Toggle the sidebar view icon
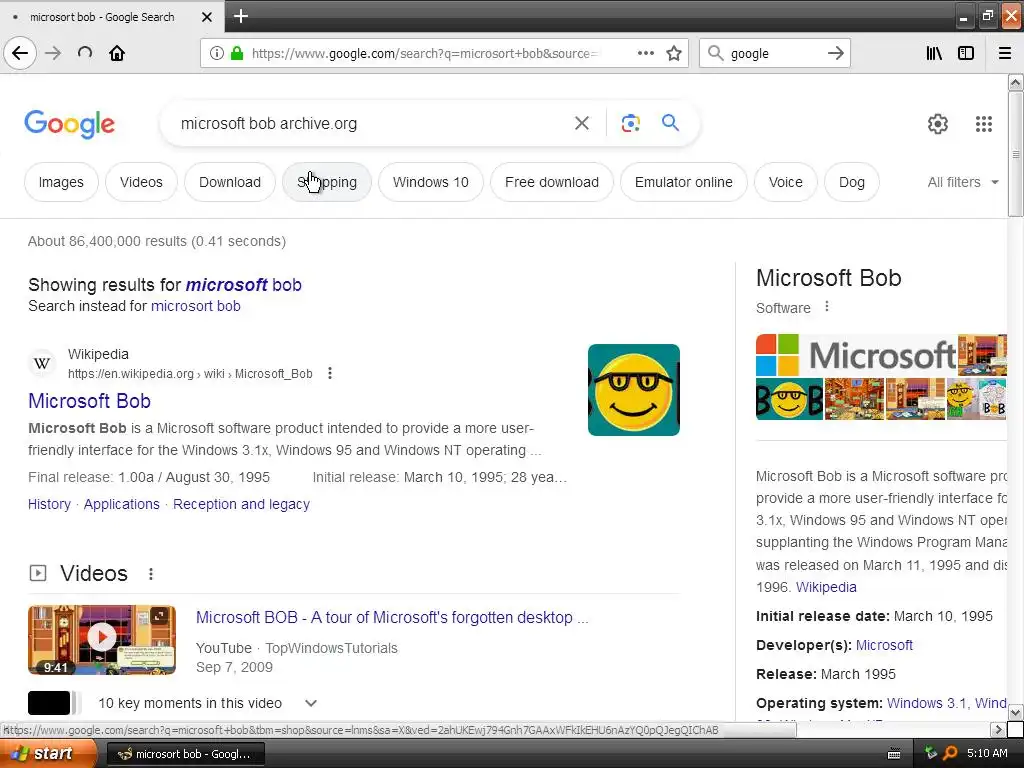 (966, 53)
